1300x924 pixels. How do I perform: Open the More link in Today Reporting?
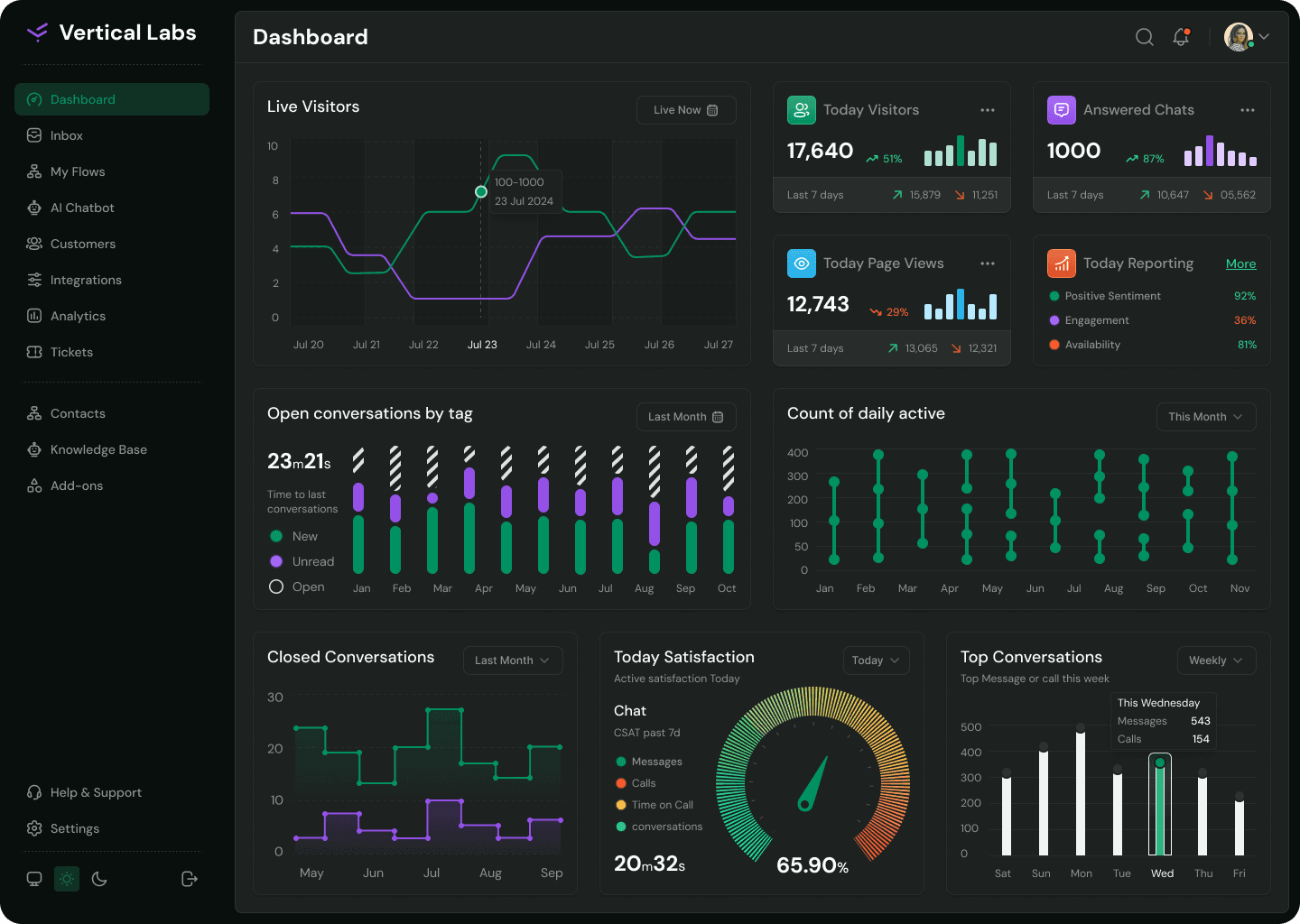[x=1241, y=263]
